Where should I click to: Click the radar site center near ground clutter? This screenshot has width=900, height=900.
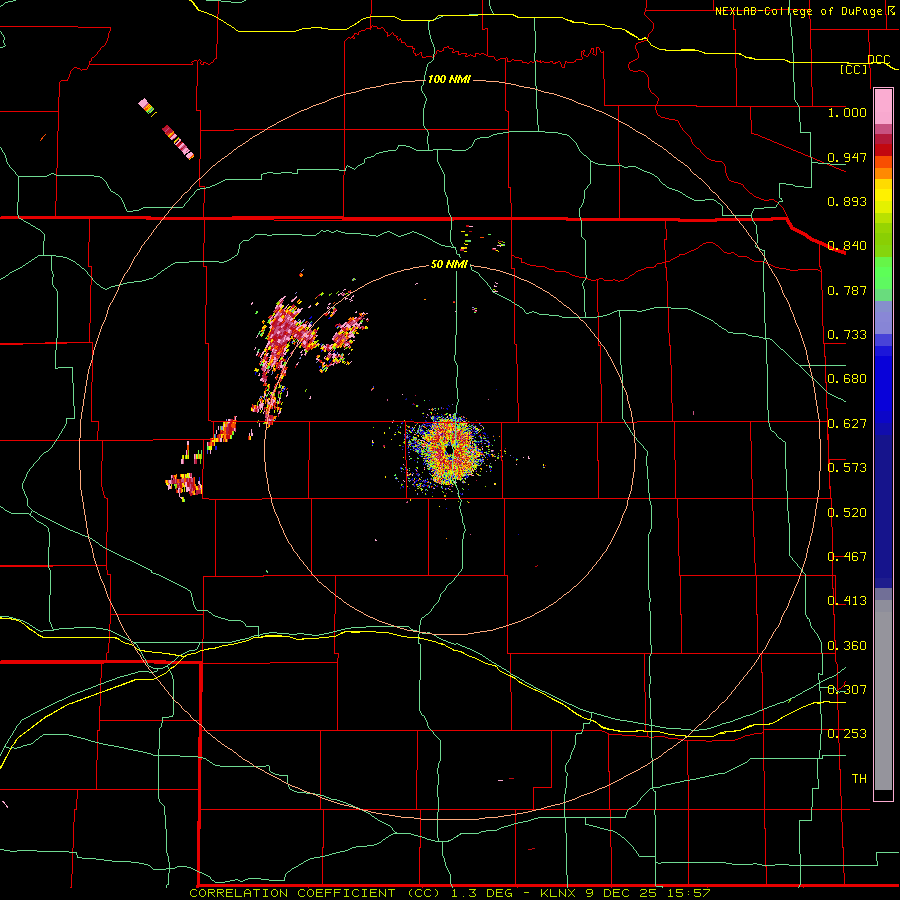(449, 451)
